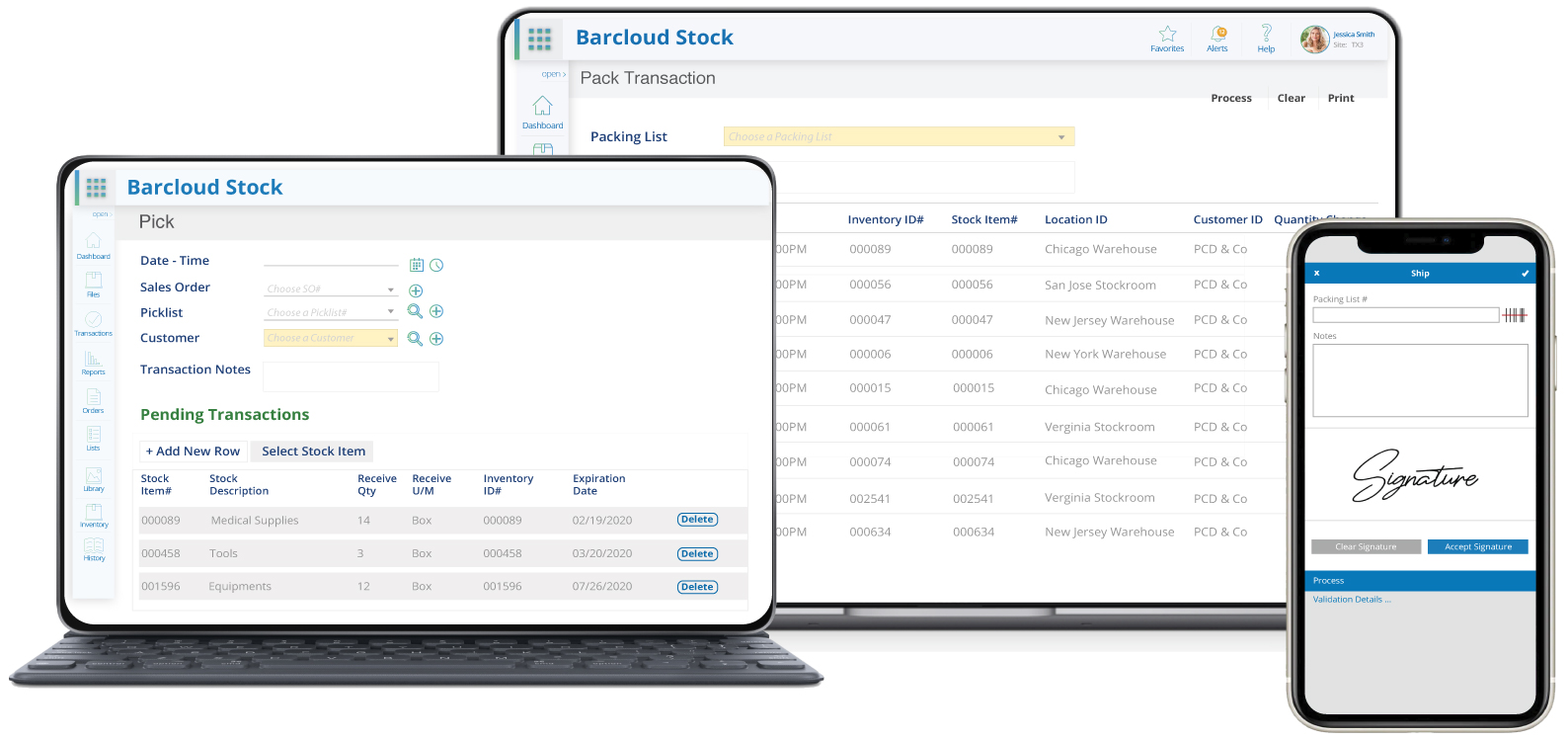Viewport: 1568px width, 740px height.
Task: Select the 03/20/2020 expiration date cell
Action: tap(602, 553)
